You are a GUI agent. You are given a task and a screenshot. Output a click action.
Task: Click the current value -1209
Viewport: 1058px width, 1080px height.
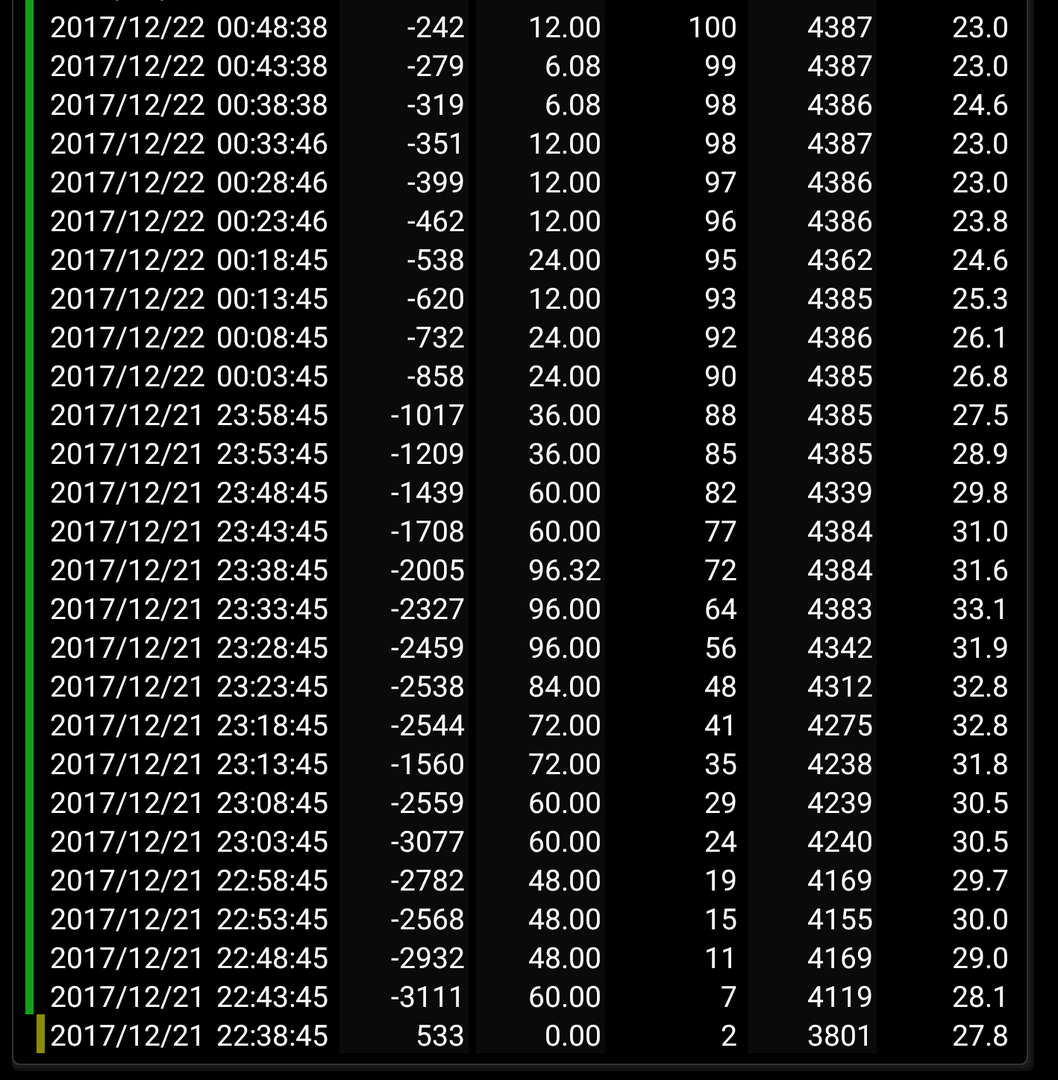428,454
